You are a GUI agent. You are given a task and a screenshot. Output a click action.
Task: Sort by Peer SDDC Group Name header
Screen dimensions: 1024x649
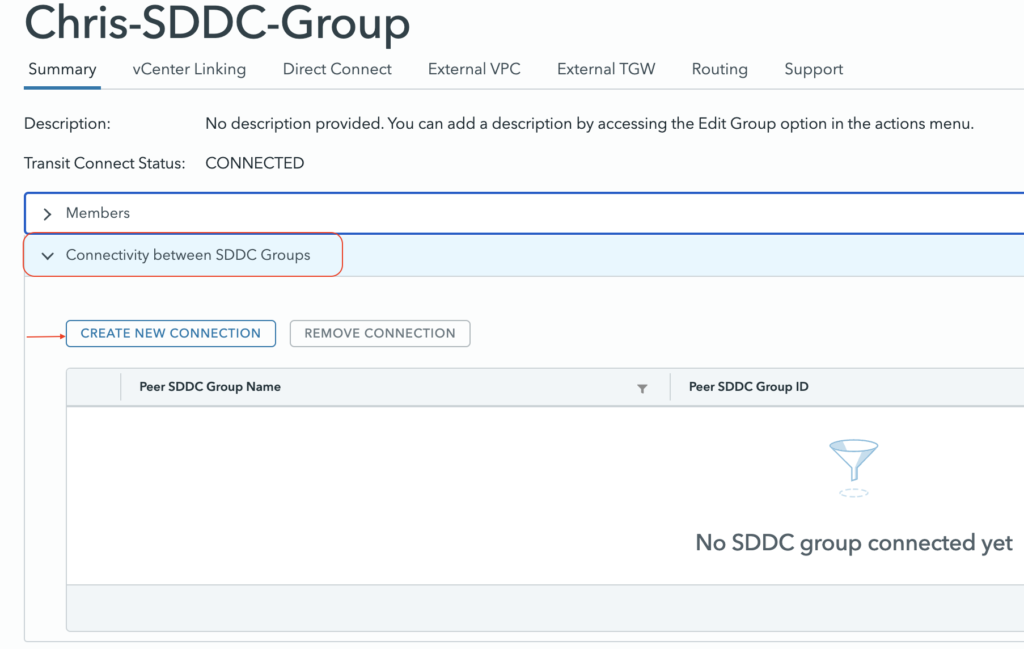pos(210,387)
